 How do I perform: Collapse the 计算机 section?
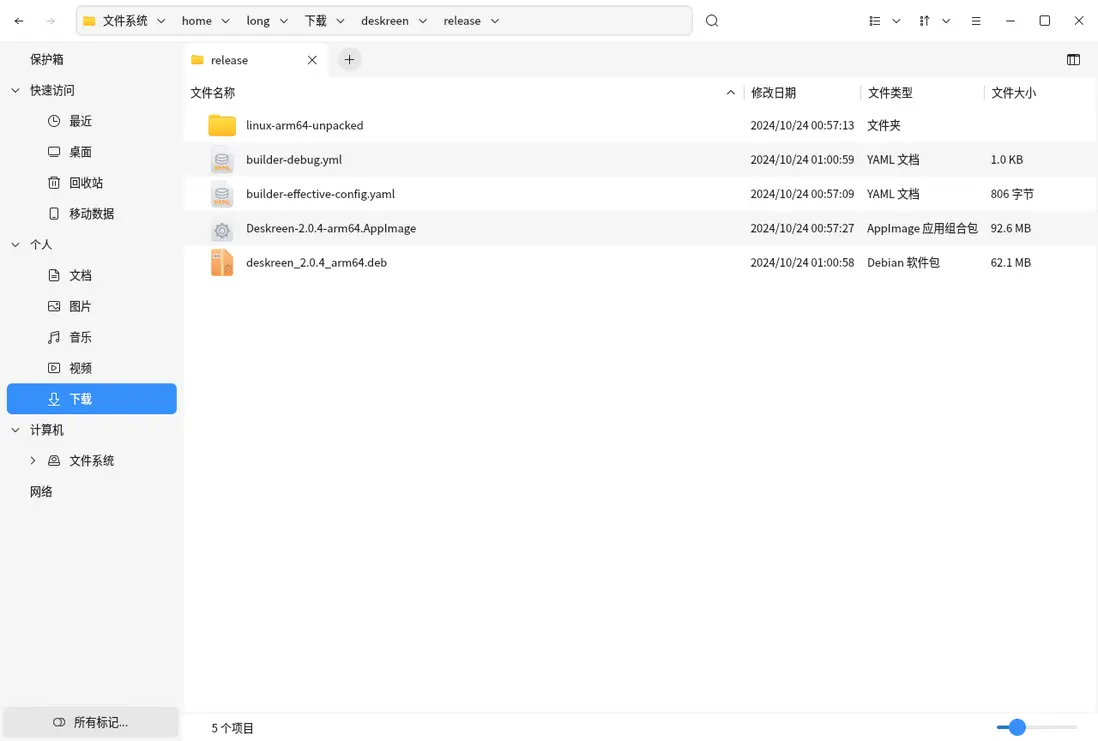pyautogui.click(x=15, y=429)
